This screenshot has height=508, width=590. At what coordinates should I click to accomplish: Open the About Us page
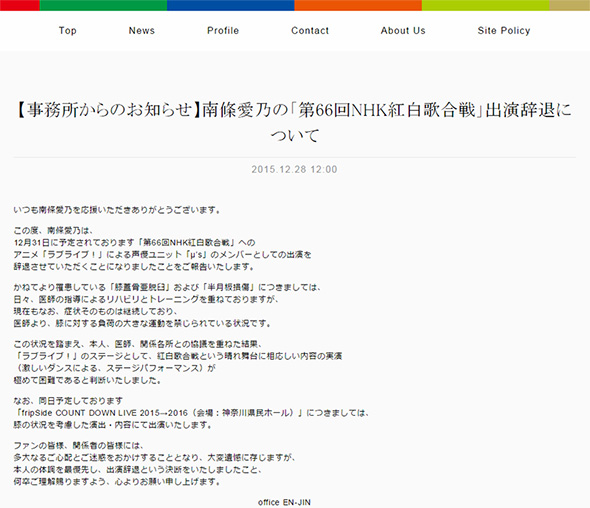403,30
